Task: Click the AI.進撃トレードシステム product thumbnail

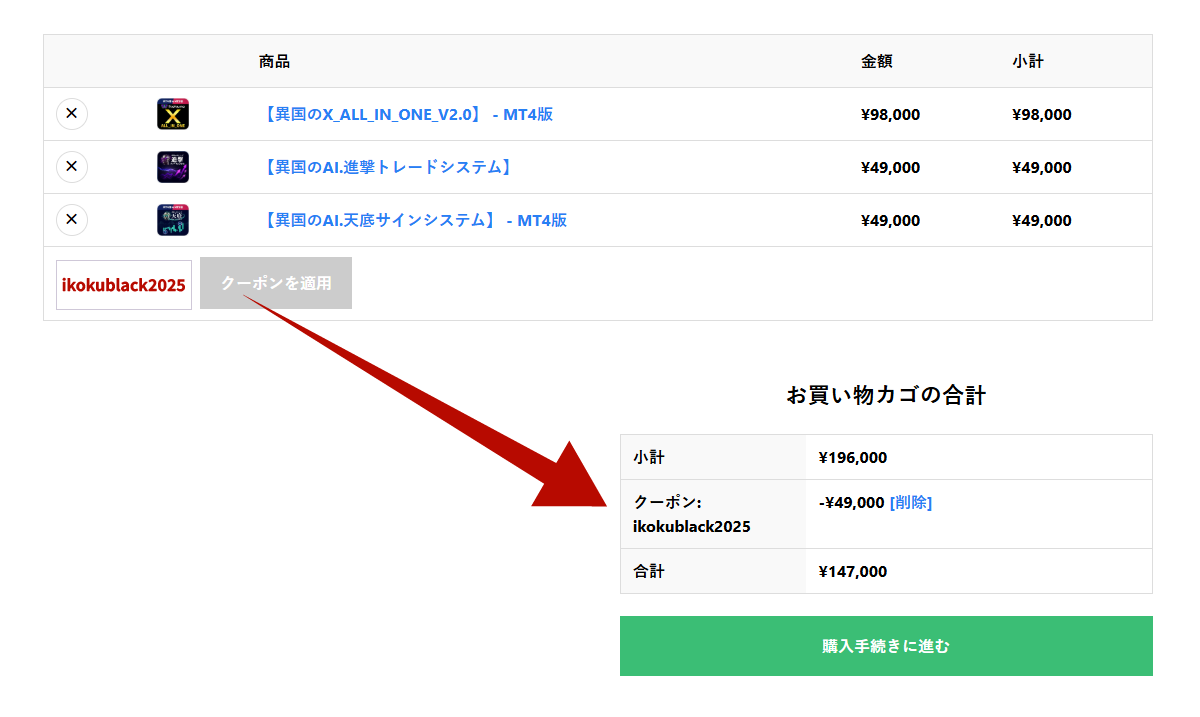Action: coord(173,167)
